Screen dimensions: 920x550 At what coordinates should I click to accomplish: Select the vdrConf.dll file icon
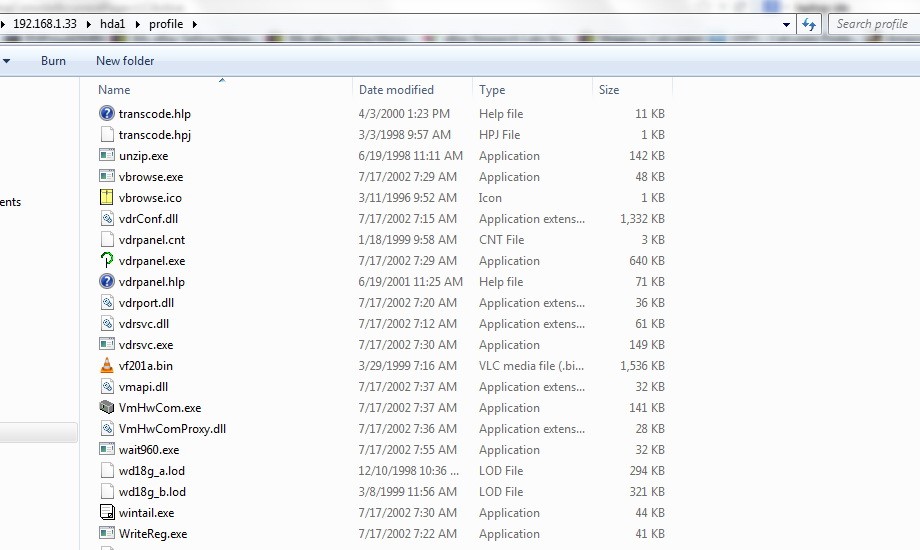coord(107,219)
